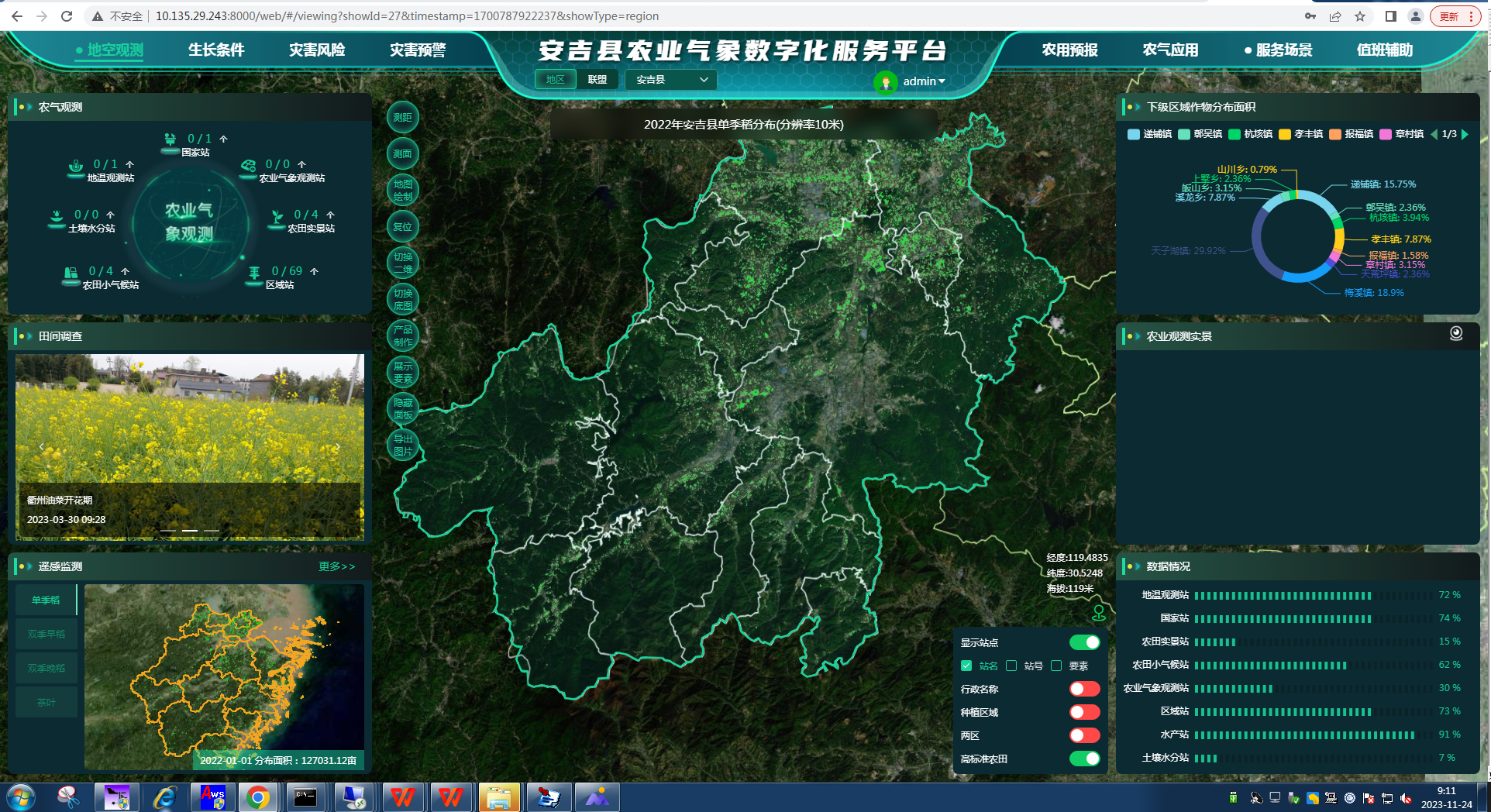Reset map view with 复位 button
Viewport: 1491px width, 812px height.
point(402,227)
